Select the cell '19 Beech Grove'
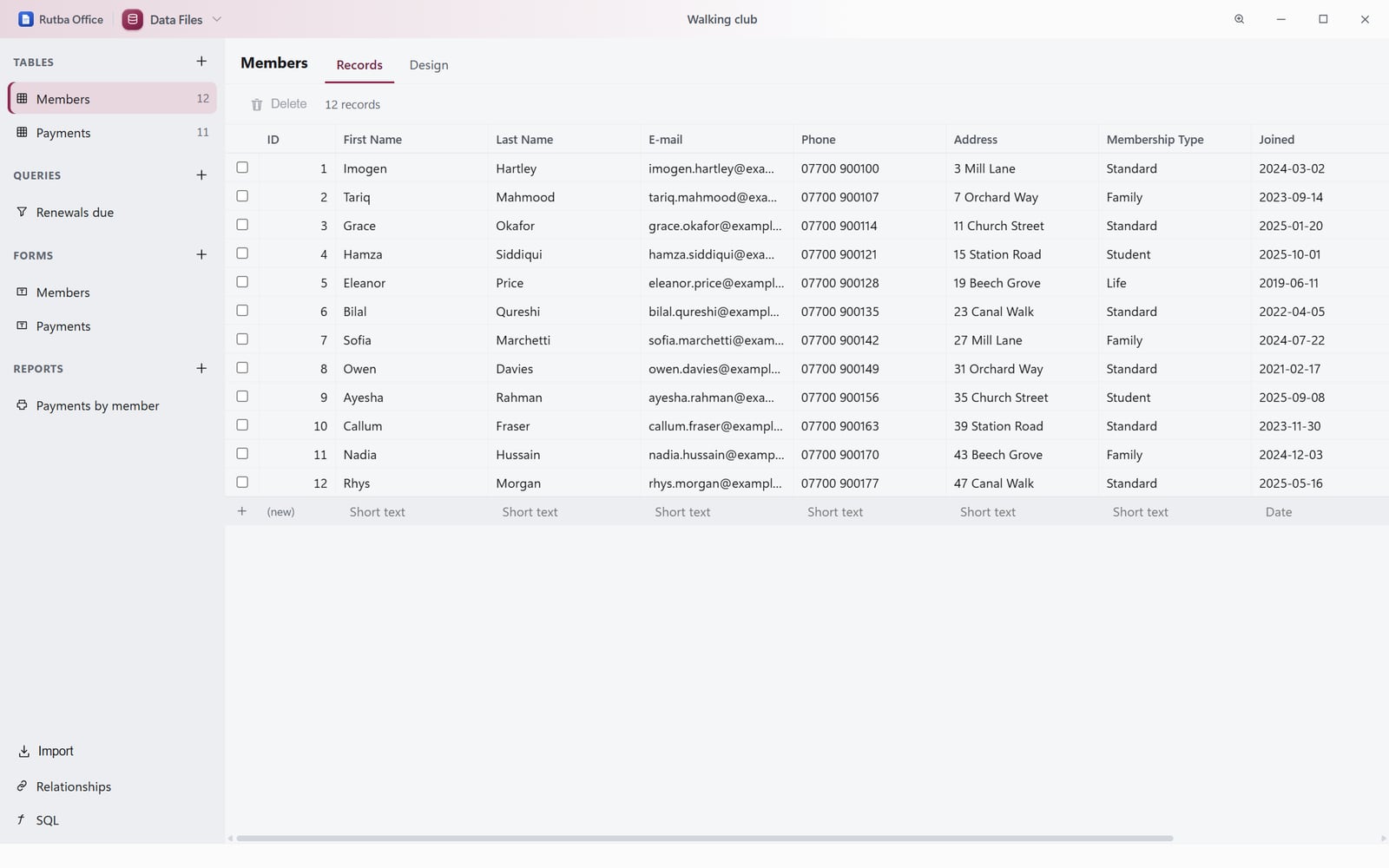1389x868 pixels. click(x=1022, y=283)
